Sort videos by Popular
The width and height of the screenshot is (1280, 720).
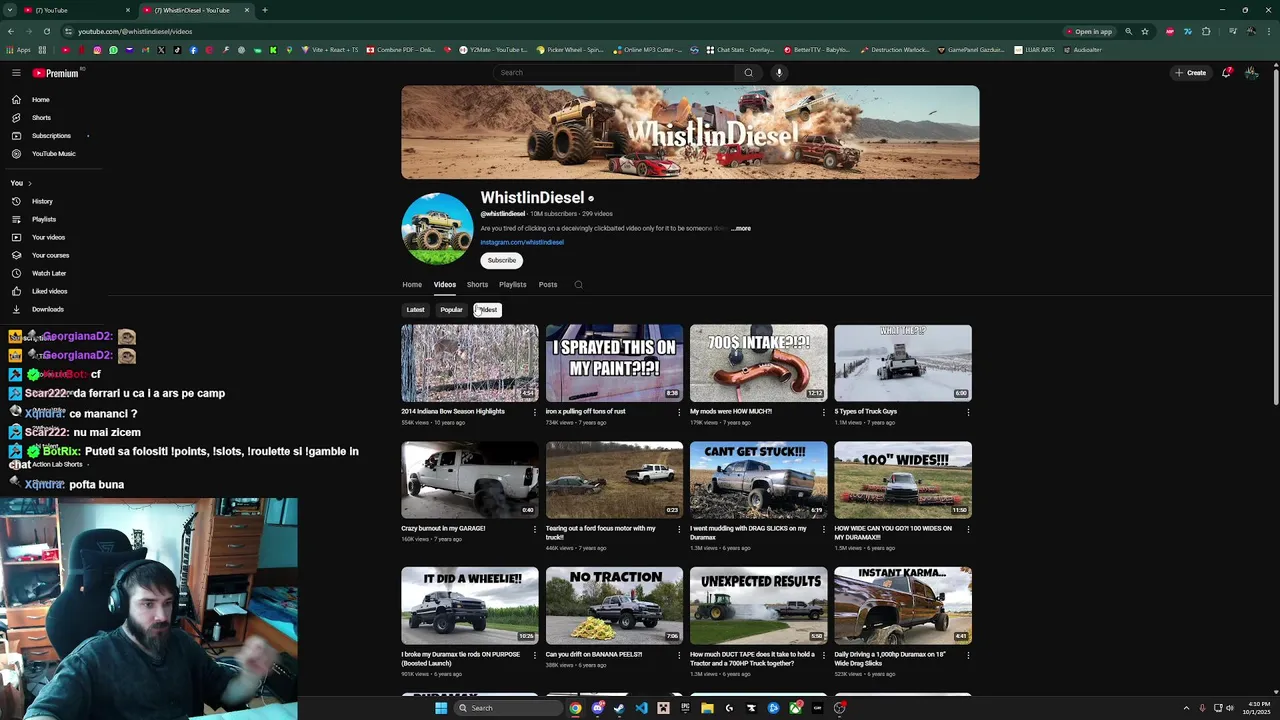[451, 310]
